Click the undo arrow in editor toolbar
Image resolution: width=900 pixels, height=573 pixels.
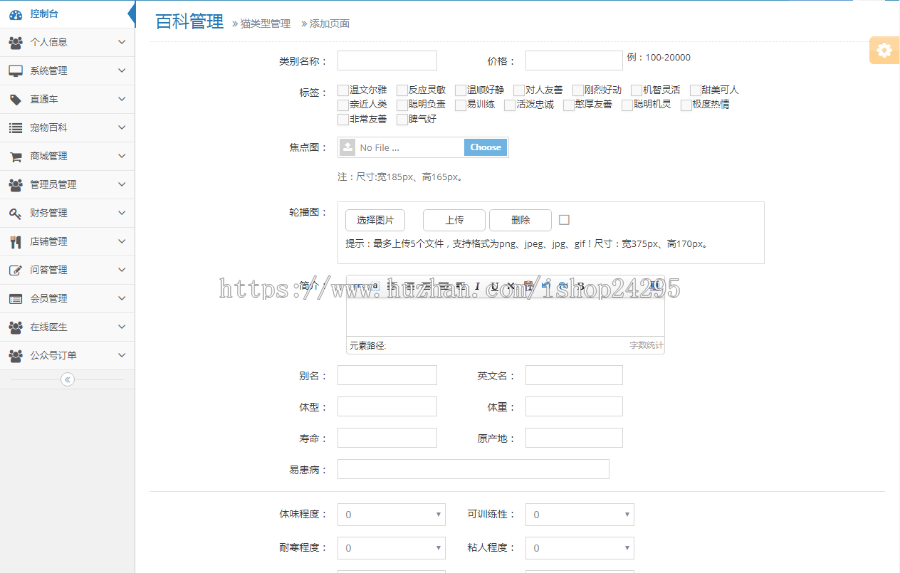546,286
